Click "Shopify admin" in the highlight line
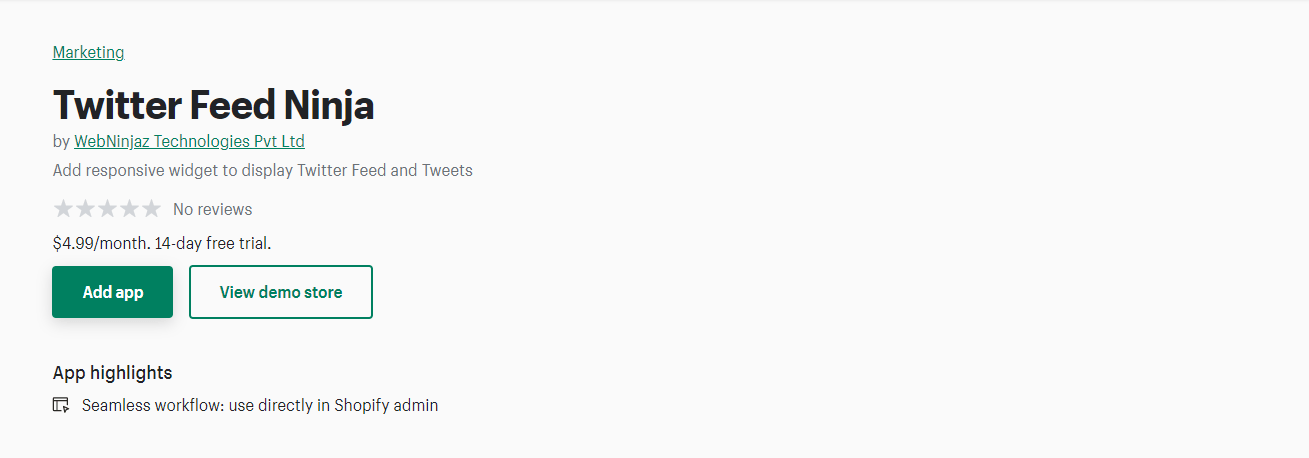The width and height of the screenshot is (1309, 458). click(x=386, y=405)
